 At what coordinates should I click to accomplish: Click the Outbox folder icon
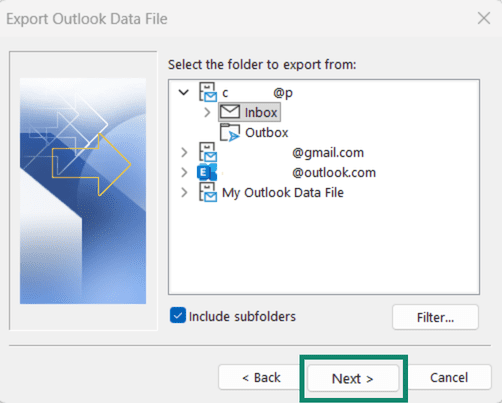click(230, 132)
